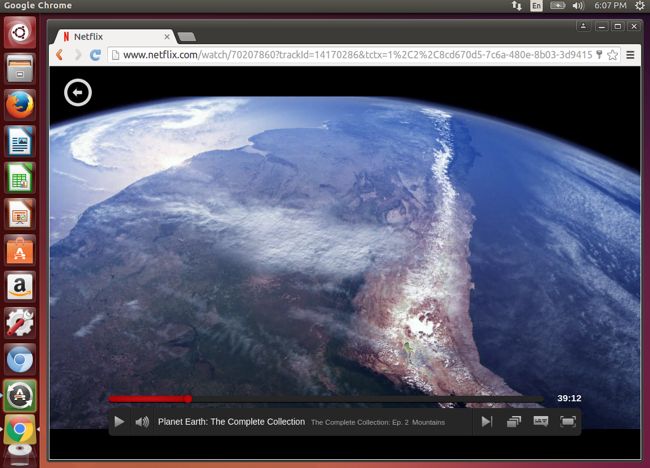Screen dimensions: 650x468
Task: Launch Firefox from the dock
Action: tap(19, 105)
